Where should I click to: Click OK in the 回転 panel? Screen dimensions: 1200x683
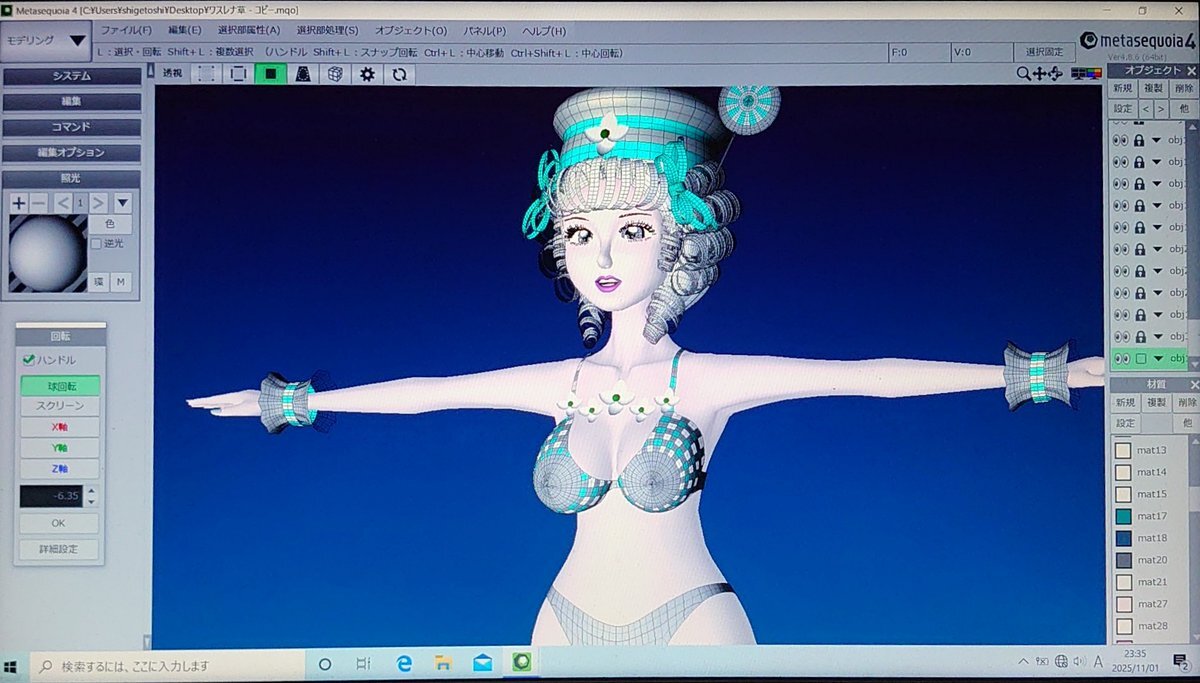pyautogui.click(x=59, y=523)
